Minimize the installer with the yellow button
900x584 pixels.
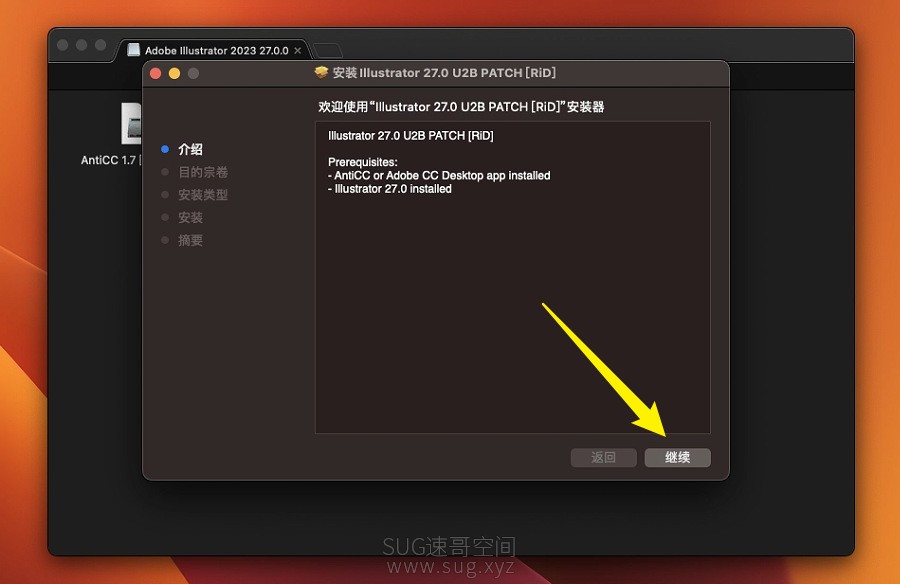pos(174,73)
